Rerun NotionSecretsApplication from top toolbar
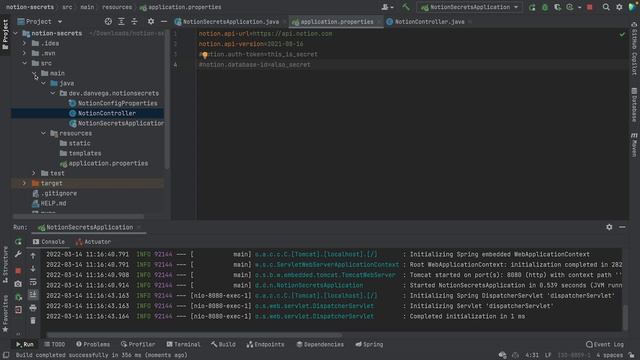The height and width of the screenshot is (360, 640). pyautogui.click(x=532, y=7)
